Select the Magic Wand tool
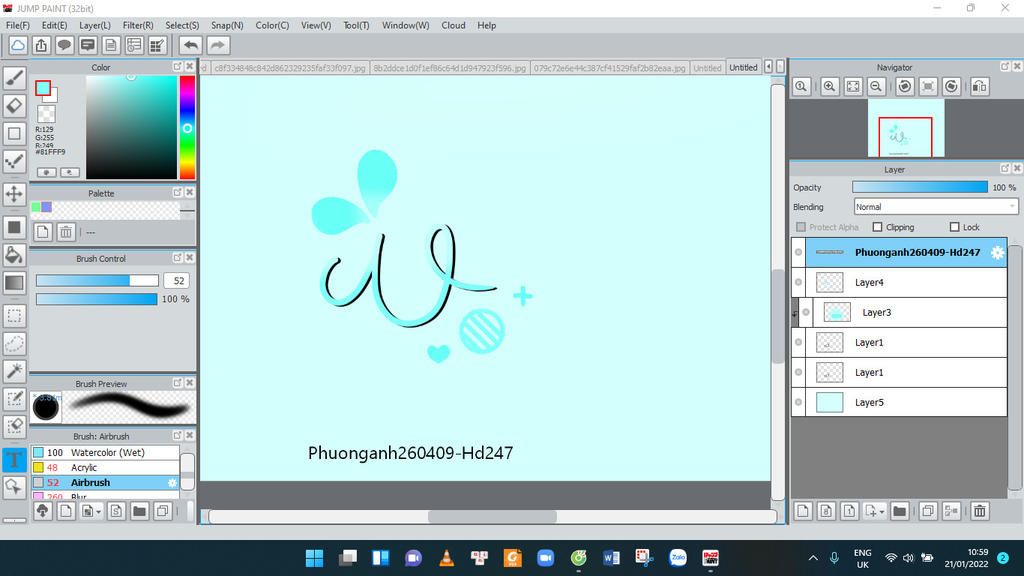This screenshot has width=1024, height=576. (x=14, y=371)
